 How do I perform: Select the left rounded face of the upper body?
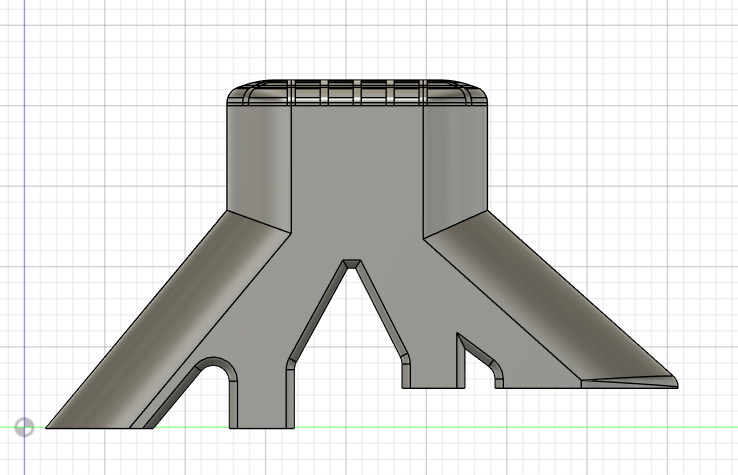pos(258,160)
